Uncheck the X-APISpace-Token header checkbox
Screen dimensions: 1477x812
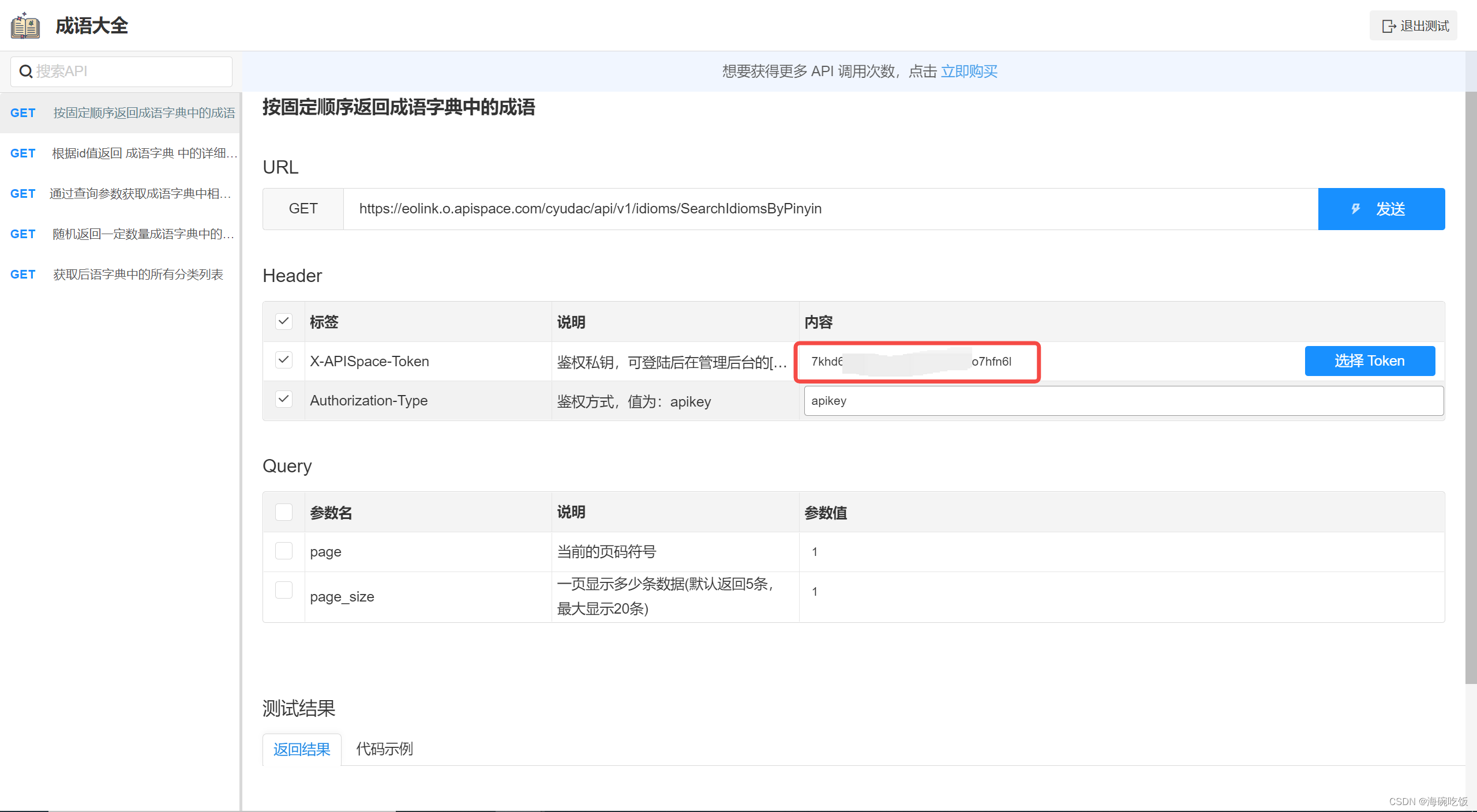283,360
